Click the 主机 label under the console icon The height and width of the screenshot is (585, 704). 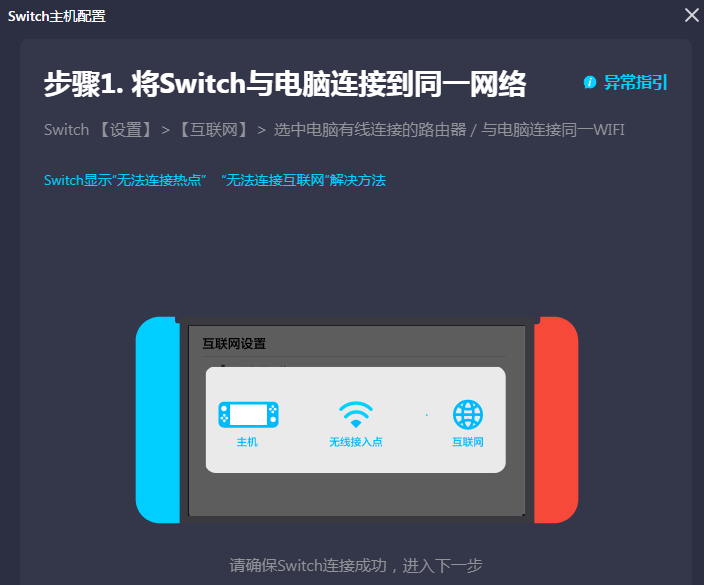247,442
